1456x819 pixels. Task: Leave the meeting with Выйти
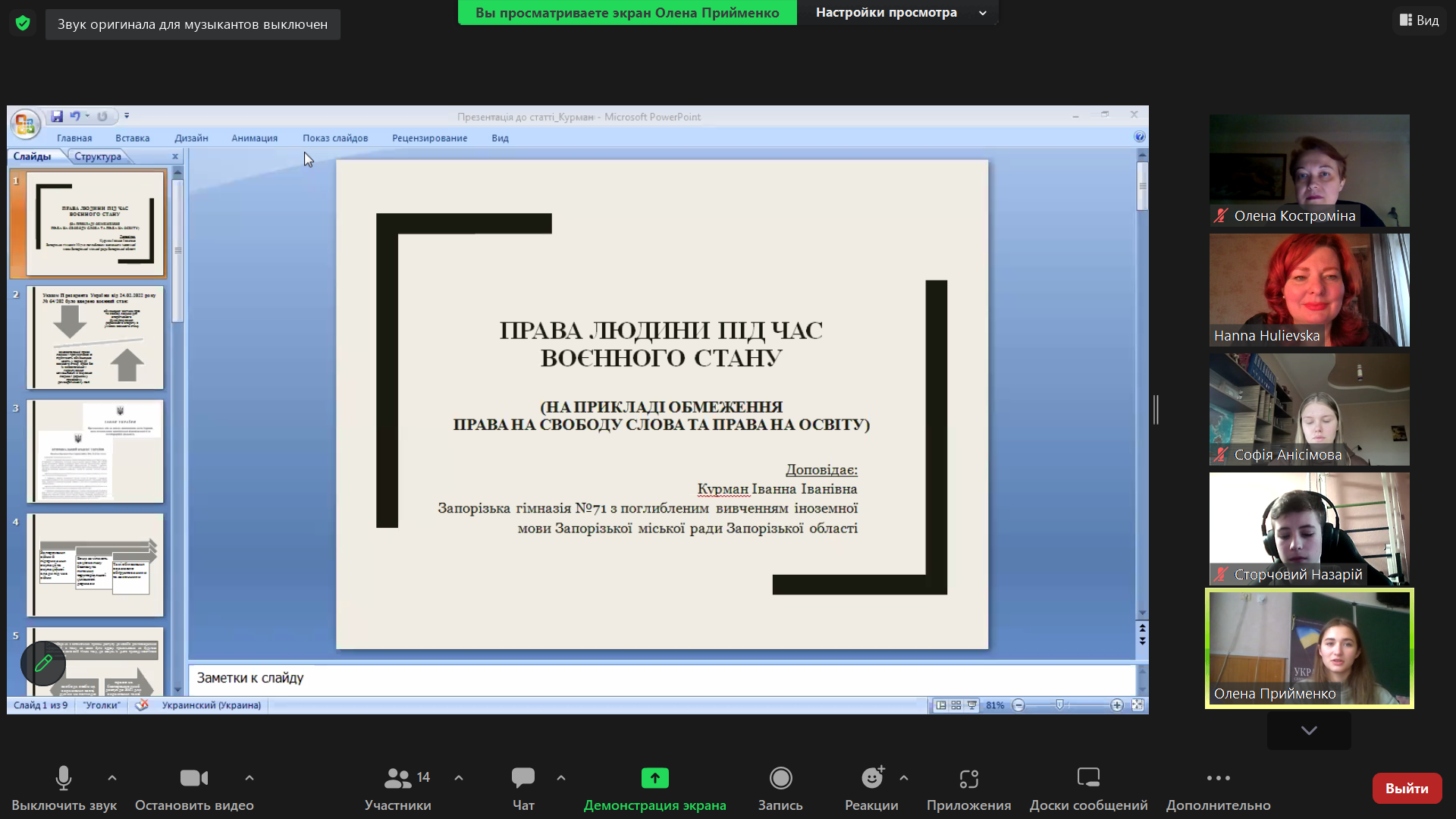click(1407, 789)
